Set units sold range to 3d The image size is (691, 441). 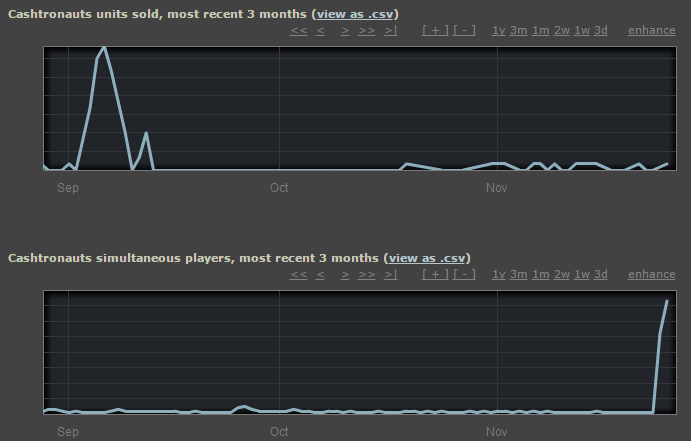coord(601,30)
